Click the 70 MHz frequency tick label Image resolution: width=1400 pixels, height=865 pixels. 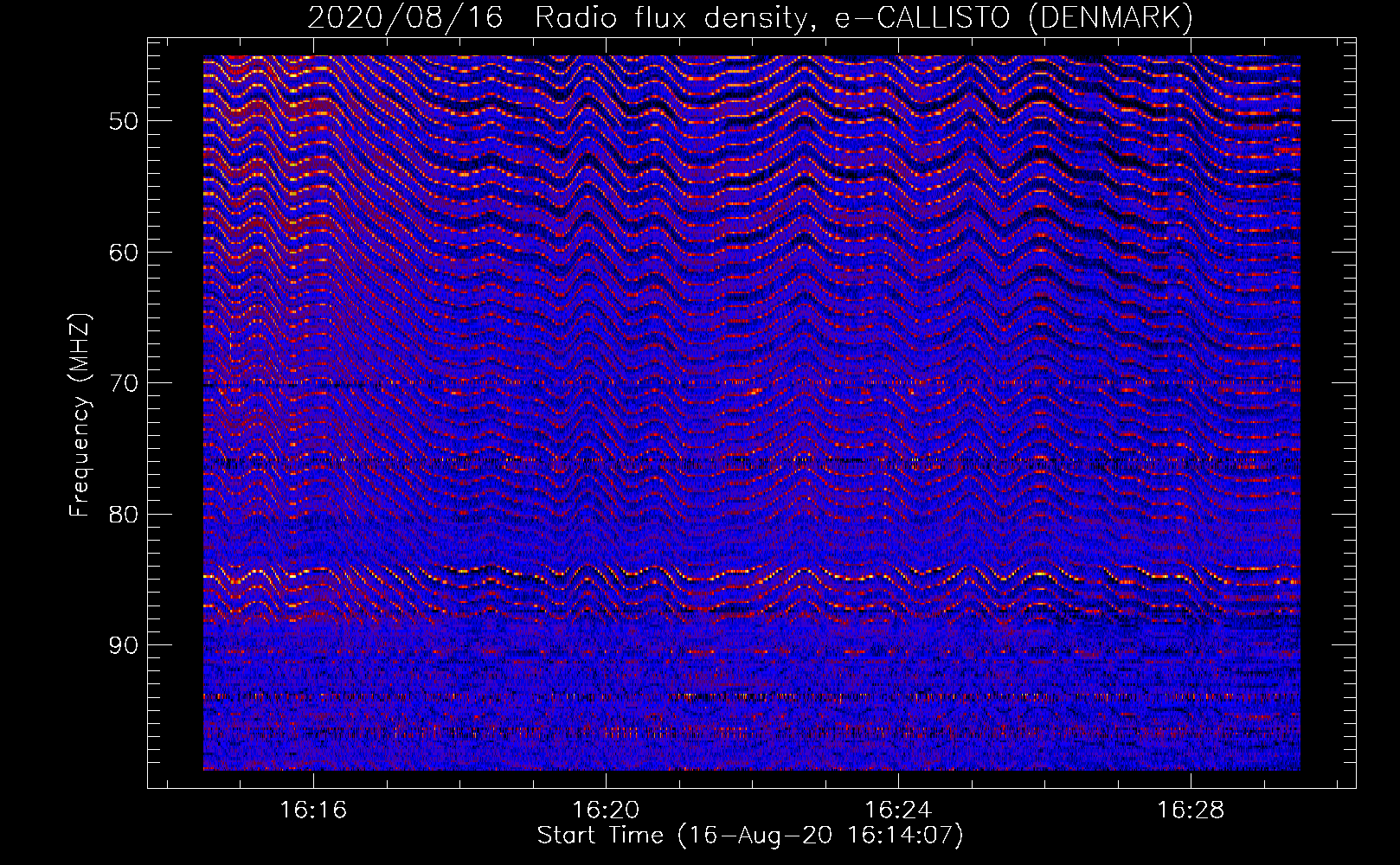[x=123, y=383]
